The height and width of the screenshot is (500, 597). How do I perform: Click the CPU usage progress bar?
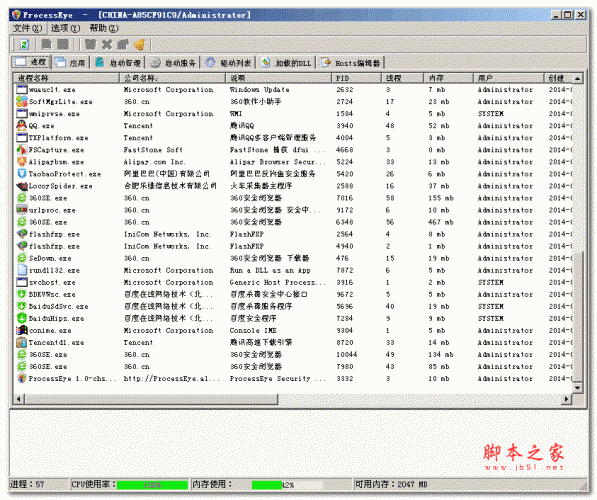click(x=152, y=485)
